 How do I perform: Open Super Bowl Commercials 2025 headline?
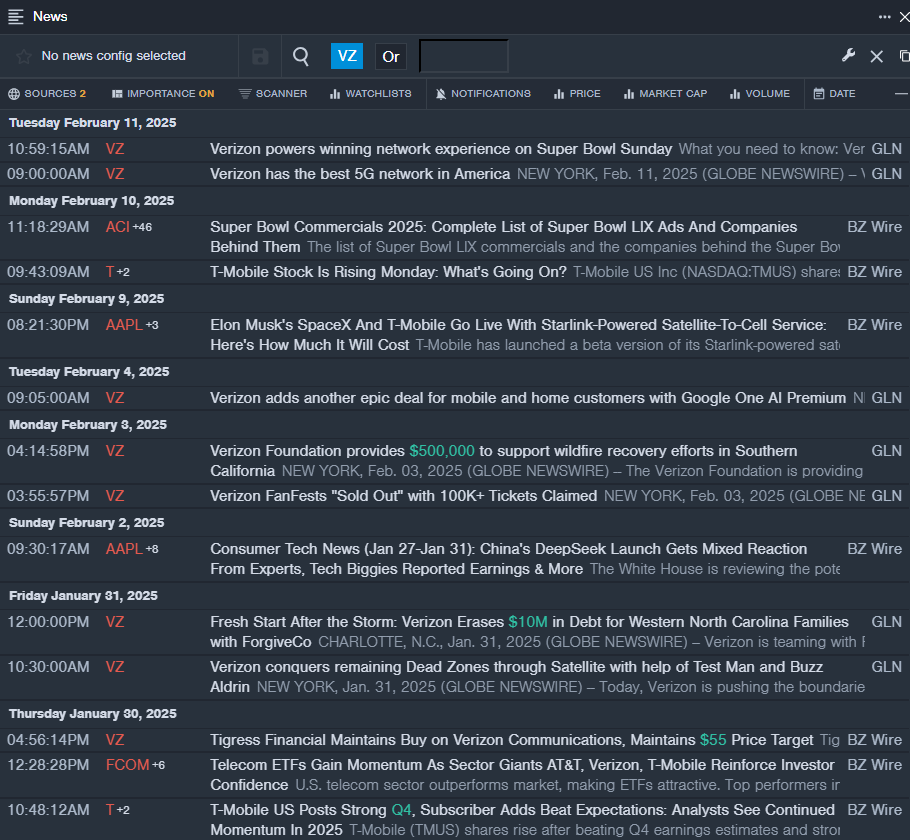tap(504, 237)
